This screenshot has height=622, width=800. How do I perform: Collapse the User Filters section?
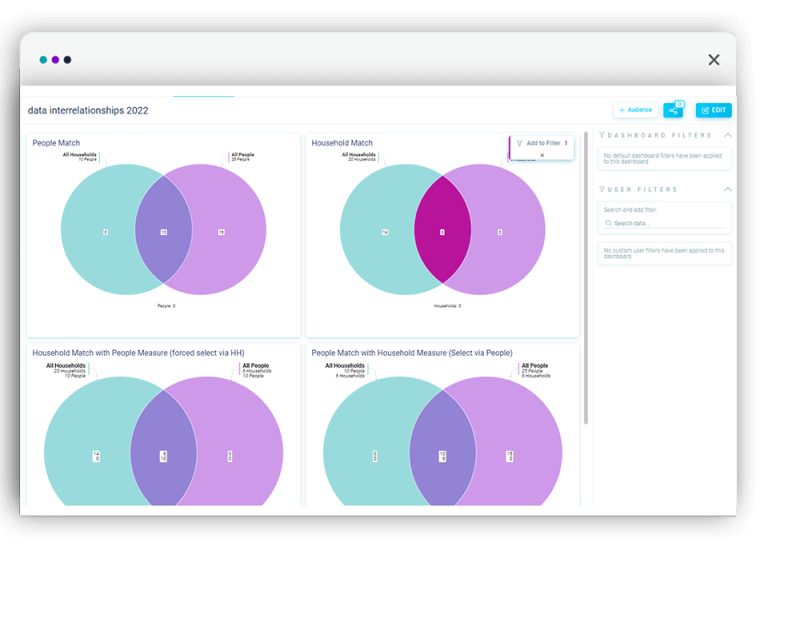coord(728,188)
